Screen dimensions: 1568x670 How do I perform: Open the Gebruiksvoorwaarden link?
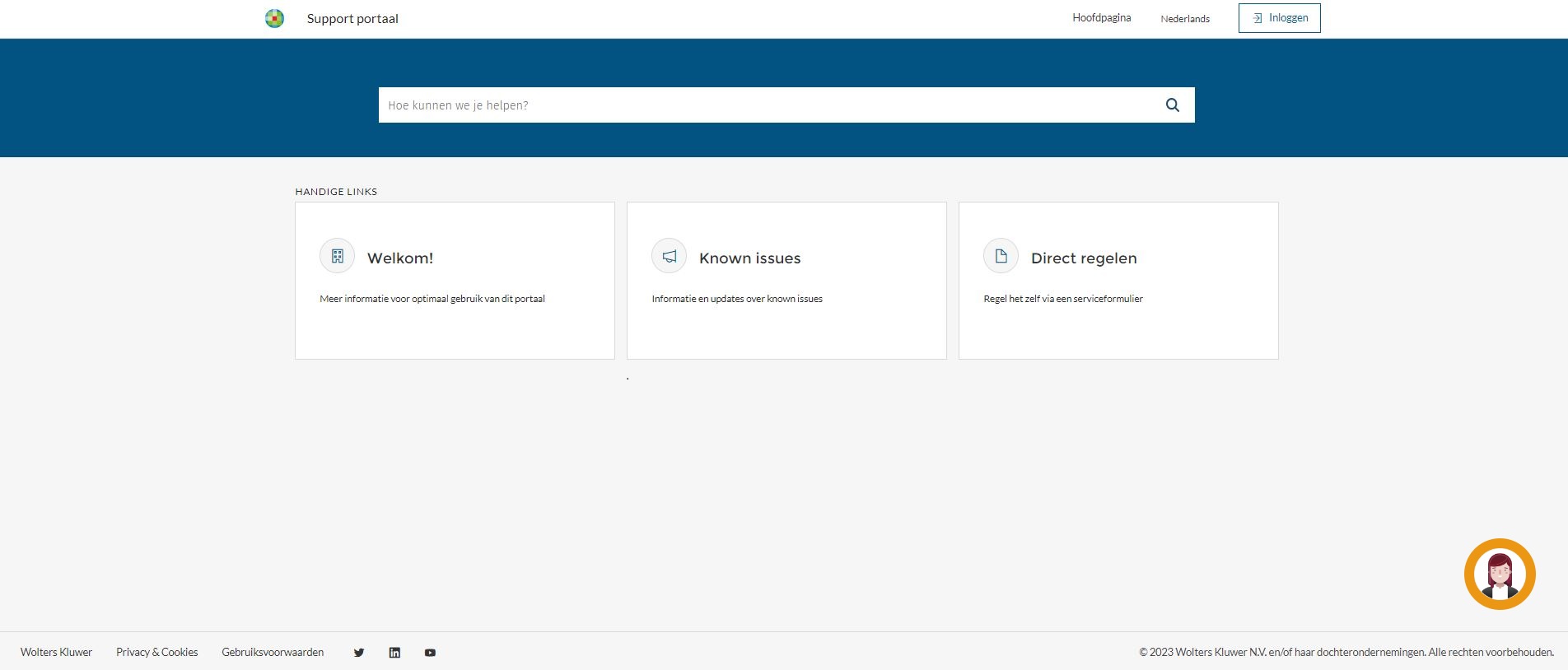click(x=273, y=652)
